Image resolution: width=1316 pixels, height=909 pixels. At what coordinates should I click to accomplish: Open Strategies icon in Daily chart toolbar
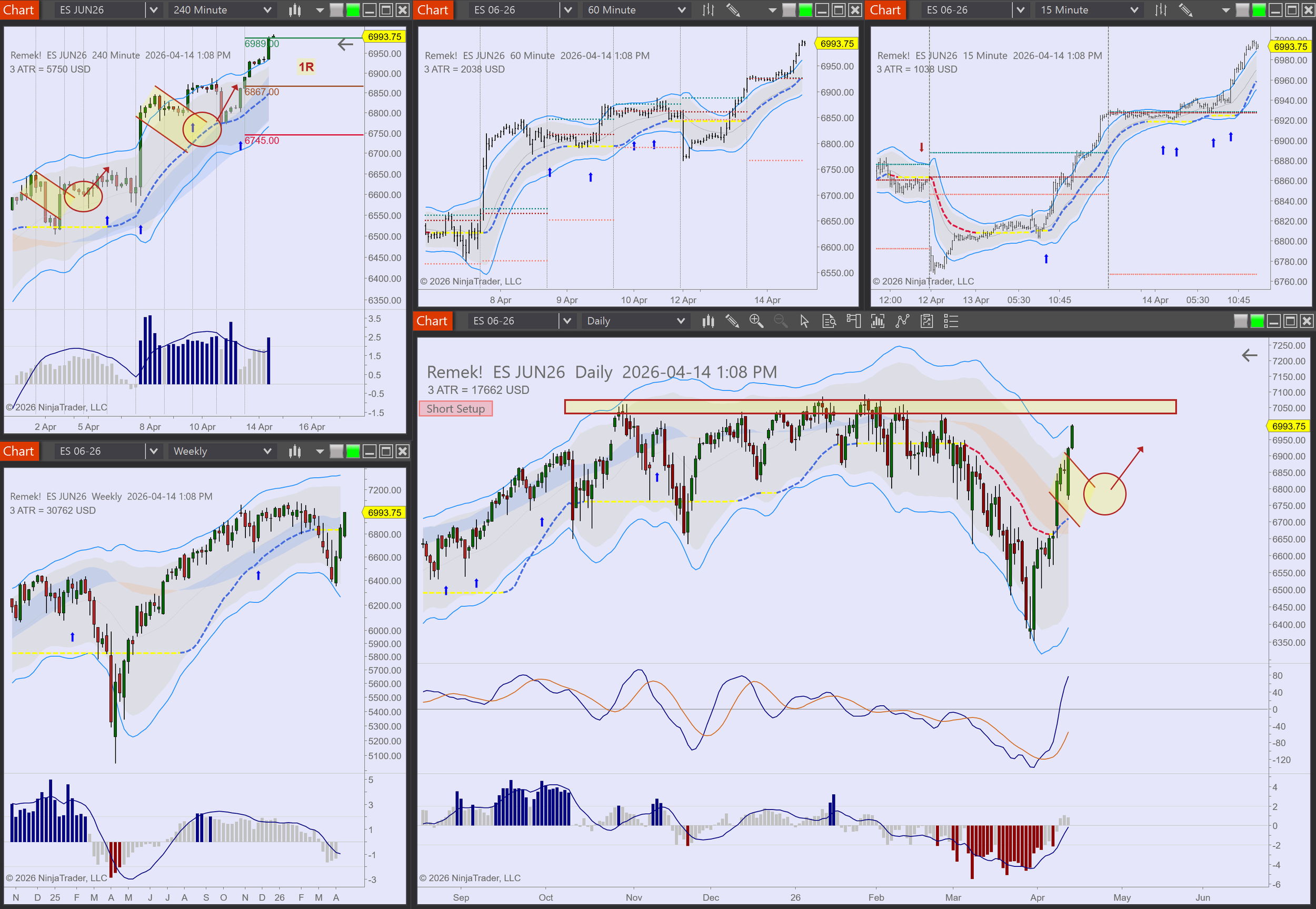click(x=927, y=321)
